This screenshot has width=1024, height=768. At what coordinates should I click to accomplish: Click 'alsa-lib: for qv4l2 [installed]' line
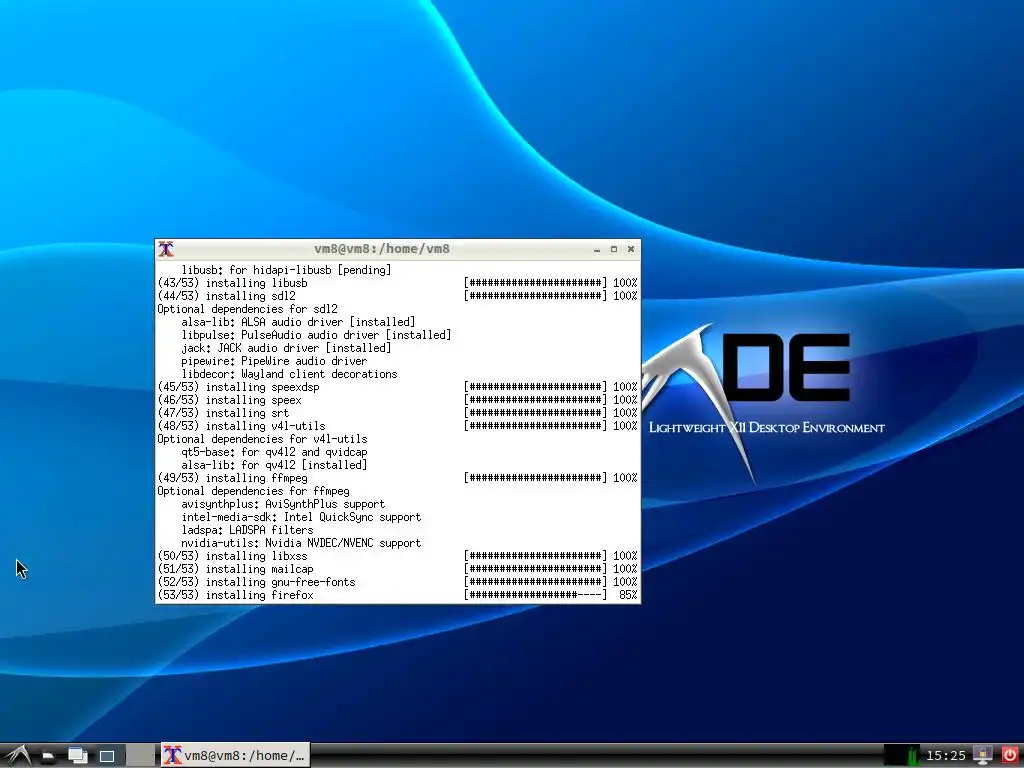tap(274, 465)
